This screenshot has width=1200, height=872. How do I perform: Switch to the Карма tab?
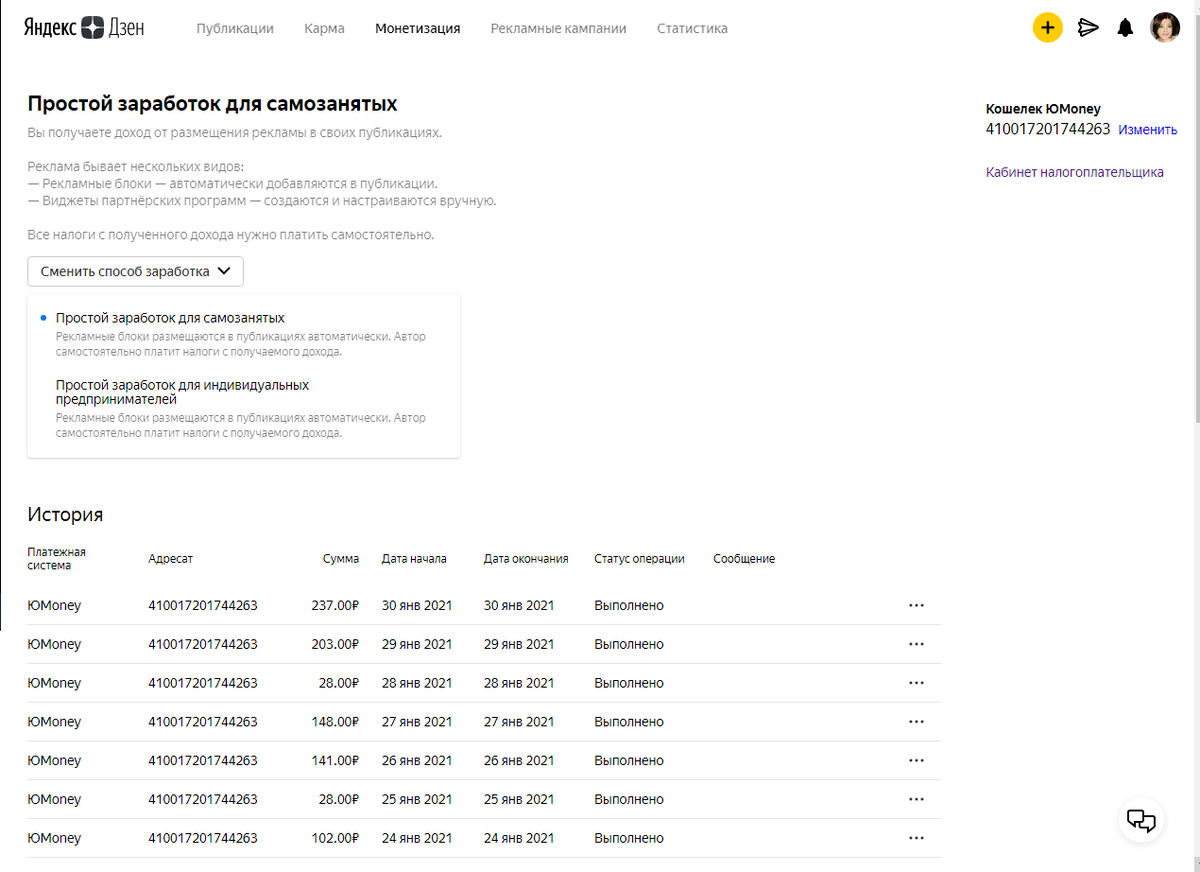325,28
